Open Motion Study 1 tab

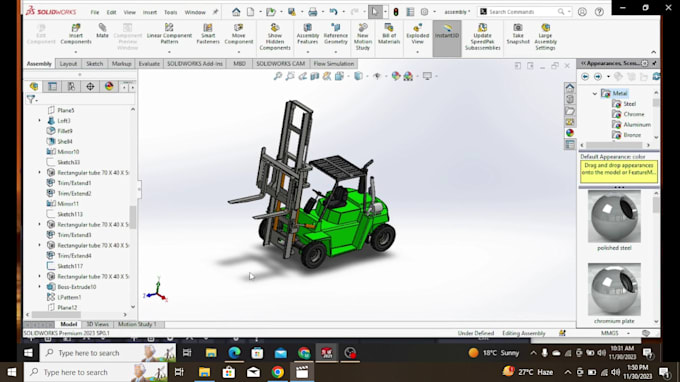137,324
